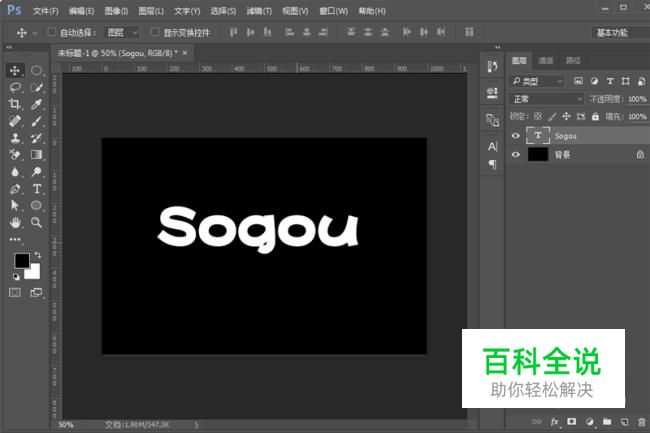The image size is (650, 433).
Task: Open the blend mode dropdown
Action: tap(546, 99)
